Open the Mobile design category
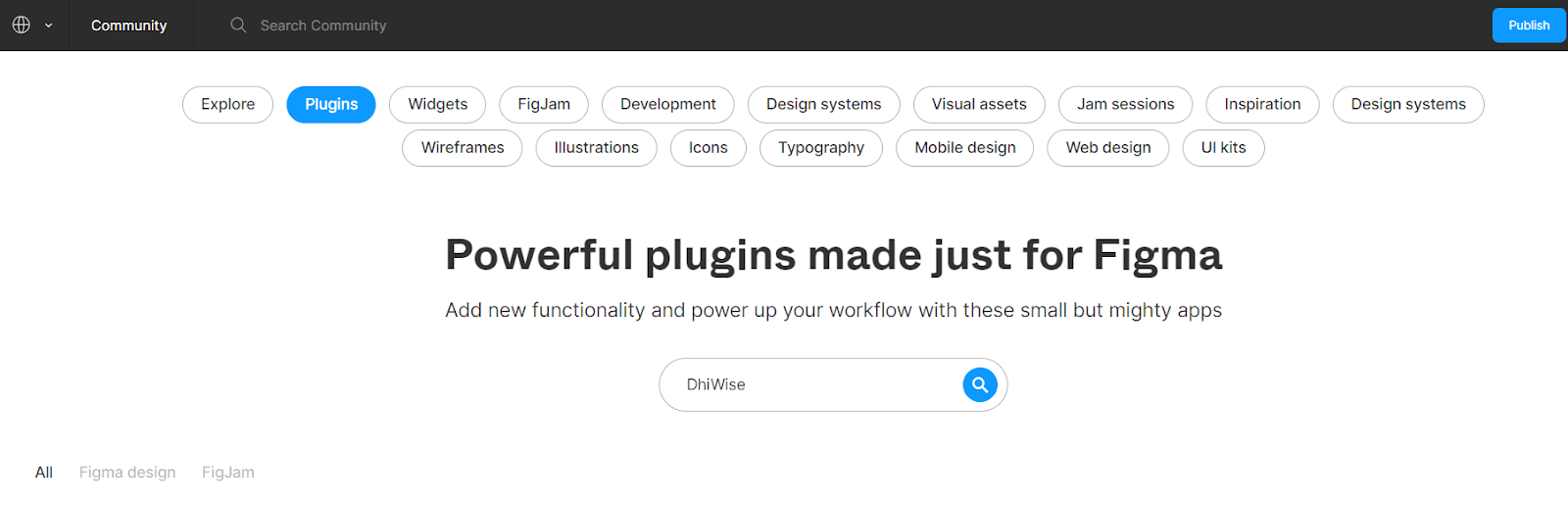This screenshot has height=508, width=1568. click(965, 148)
